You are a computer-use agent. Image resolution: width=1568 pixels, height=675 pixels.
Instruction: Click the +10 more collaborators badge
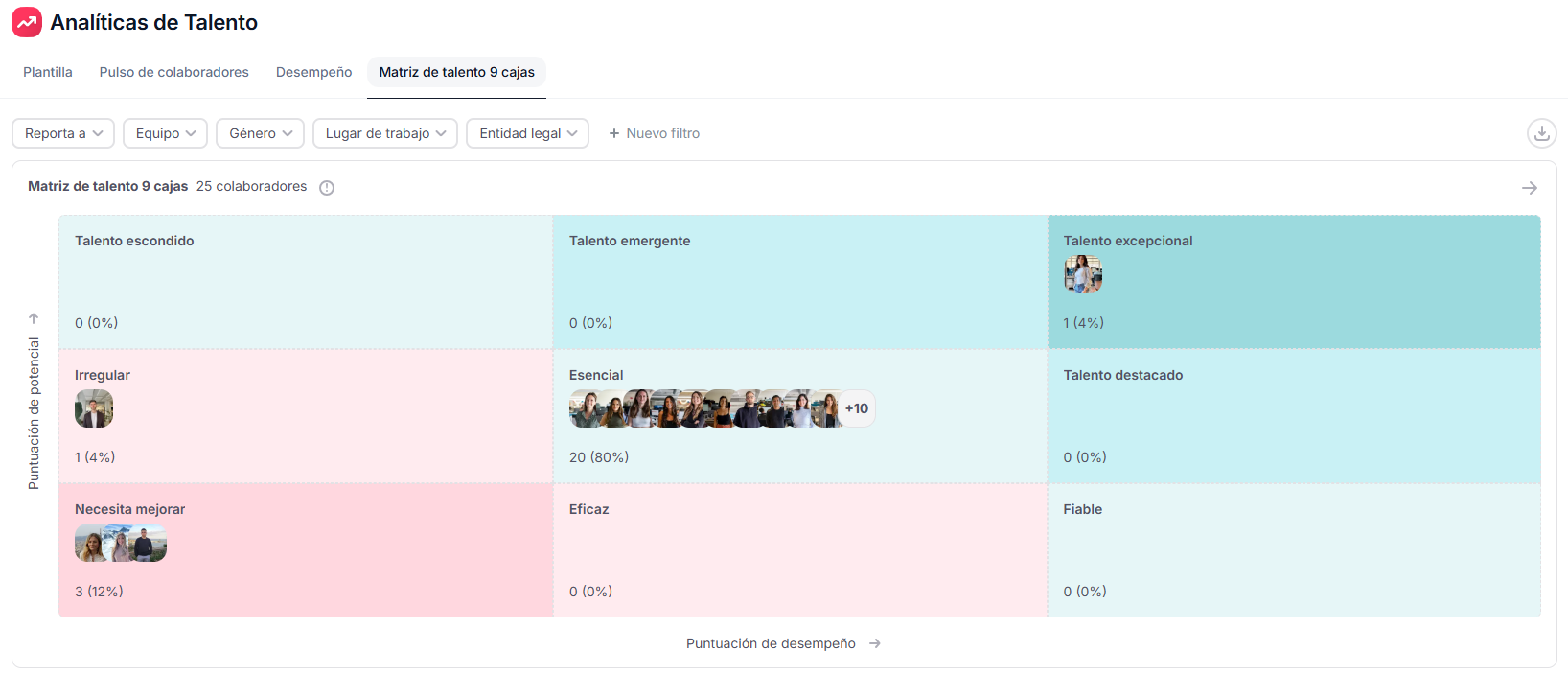857,408
